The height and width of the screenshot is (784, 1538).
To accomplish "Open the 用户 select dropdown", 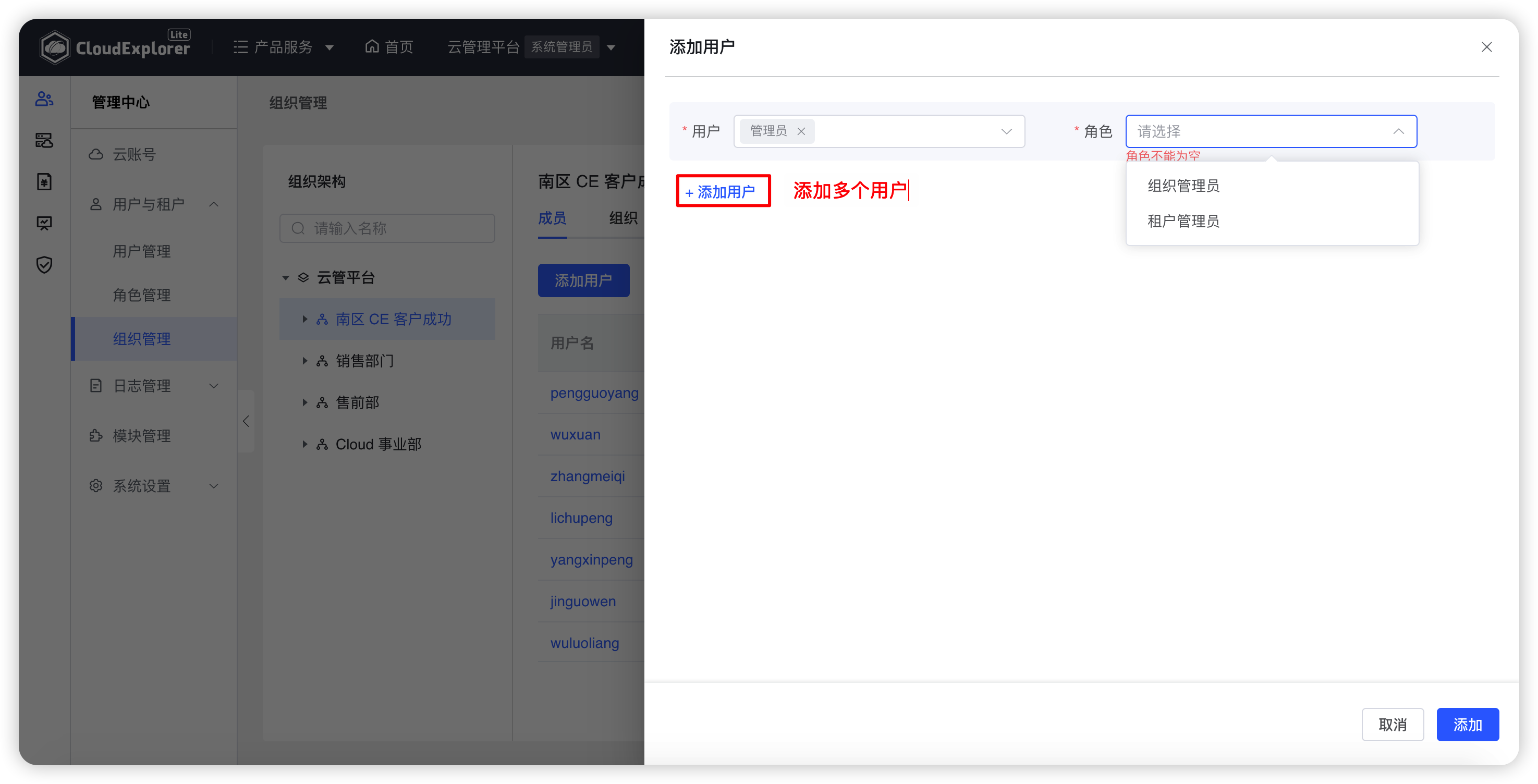I will point(879,131).
